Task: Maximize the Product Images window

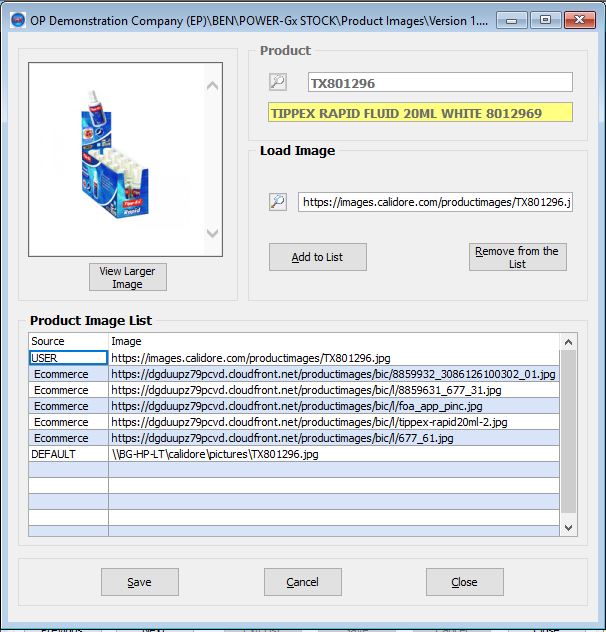Action: pos(545,19)
